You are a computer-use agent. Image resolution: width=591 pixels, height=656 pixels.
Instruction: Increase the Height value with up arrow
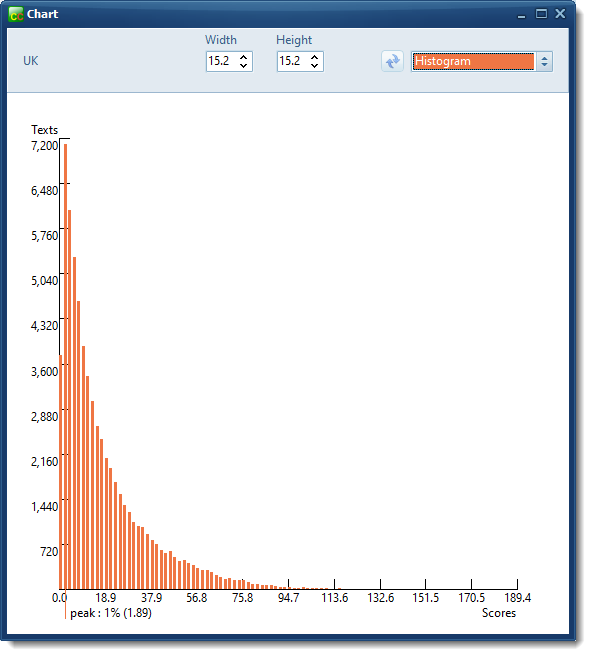tap(315, 57)
